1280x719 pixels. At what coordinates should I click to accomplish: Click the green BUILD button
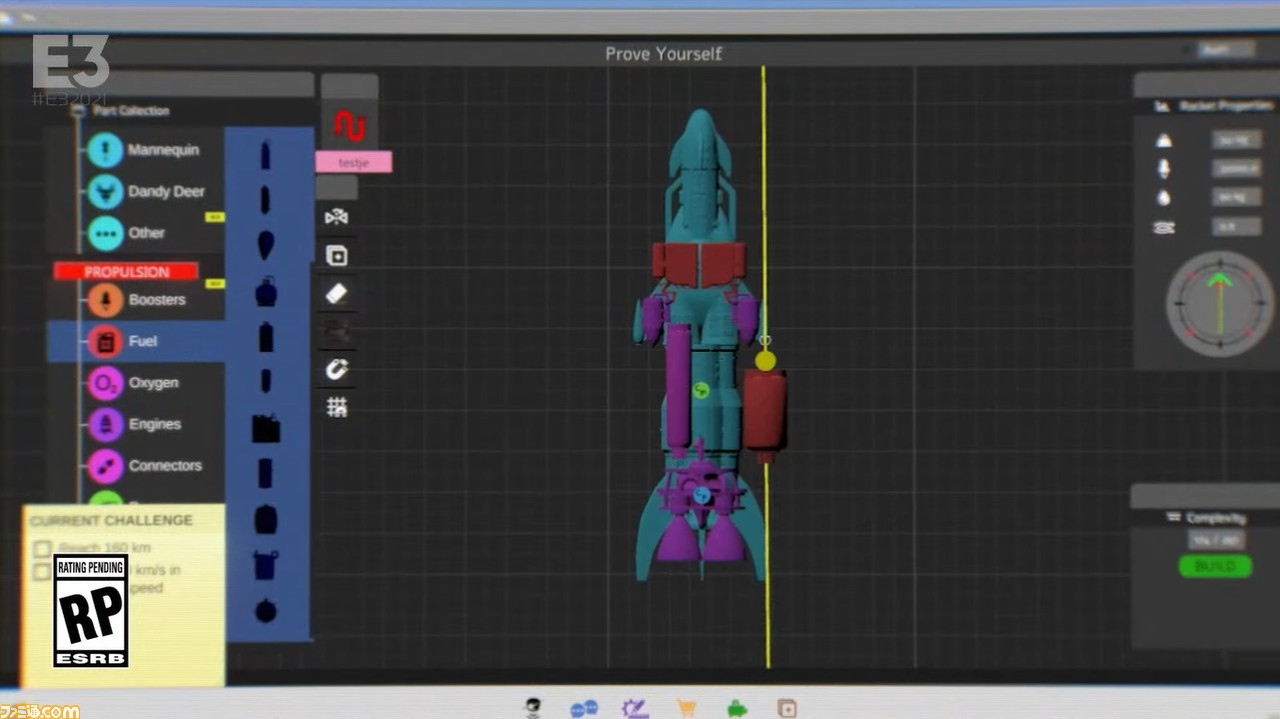click(1215, 567)
